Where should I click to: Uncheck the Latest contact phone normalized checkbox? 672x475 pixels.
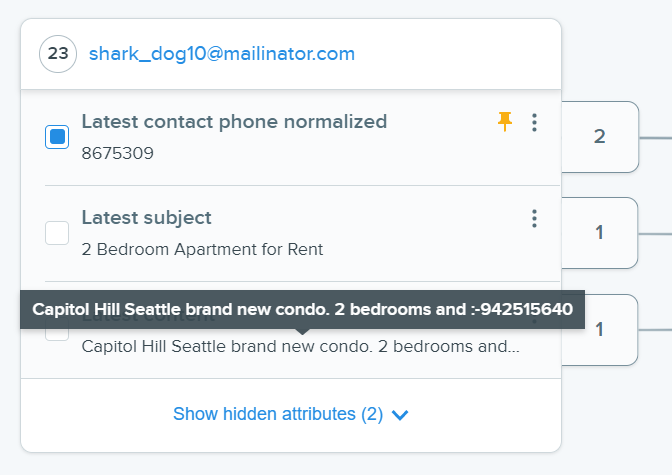point(57,137)
